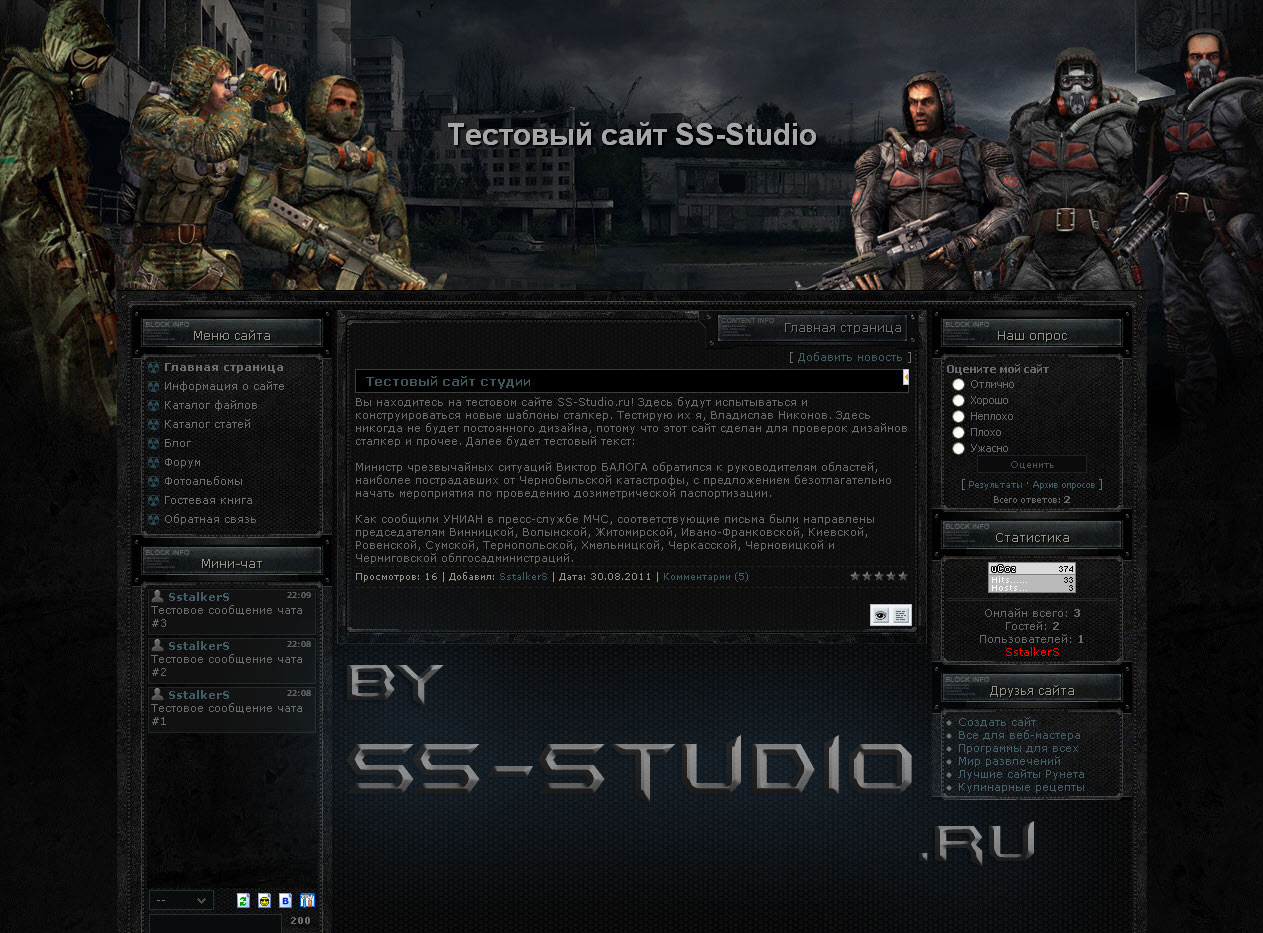Open the Архив опросов link
Screen dimensions: 1263x933
(1064, 484)
